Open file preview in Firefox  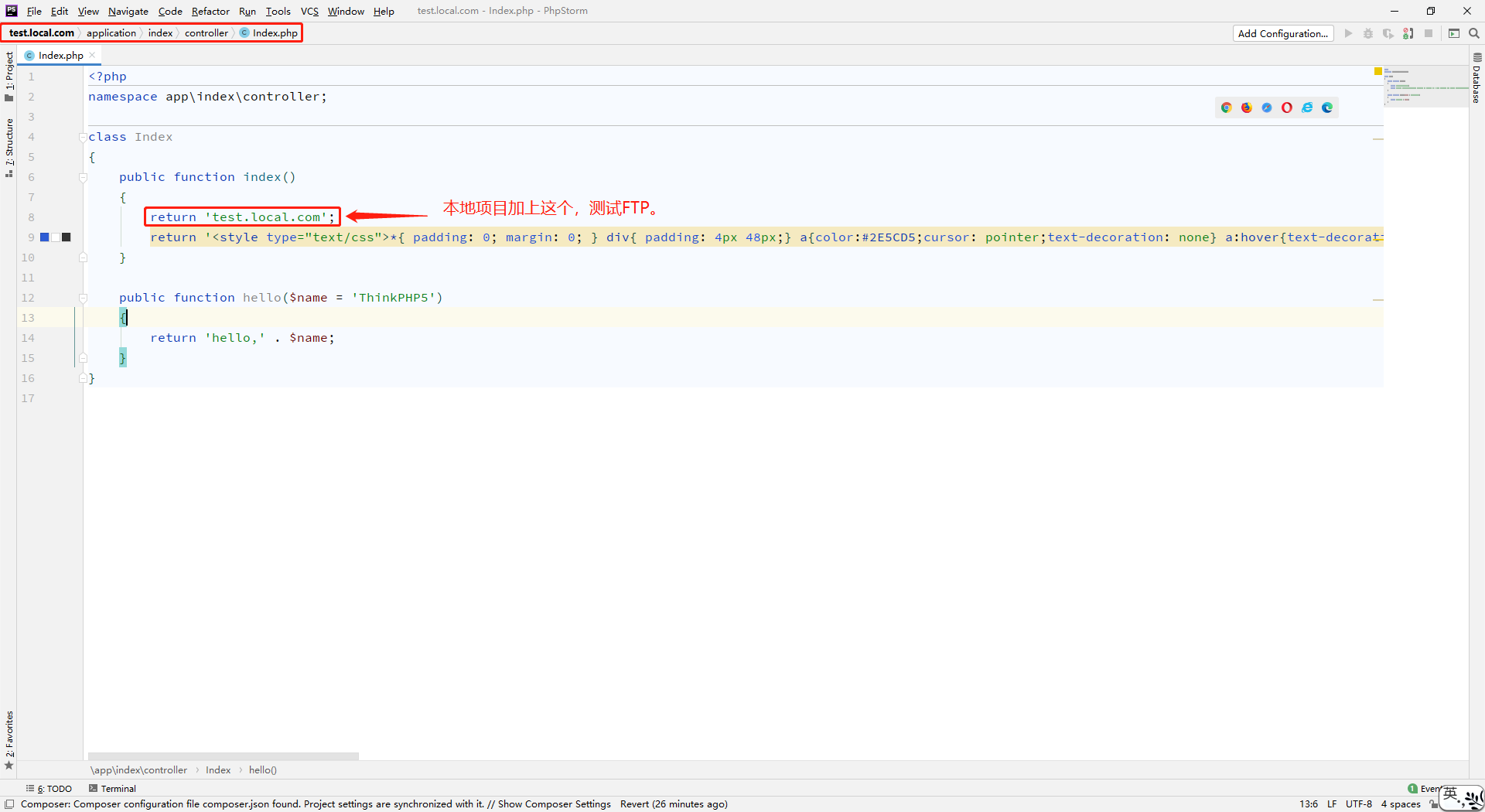coord(1247,107)
